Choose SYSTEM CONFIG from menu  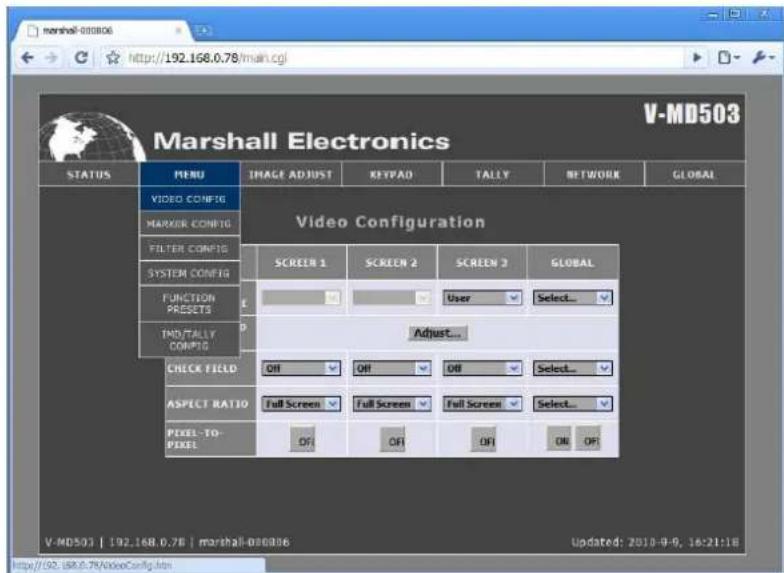tap(190, 274)
